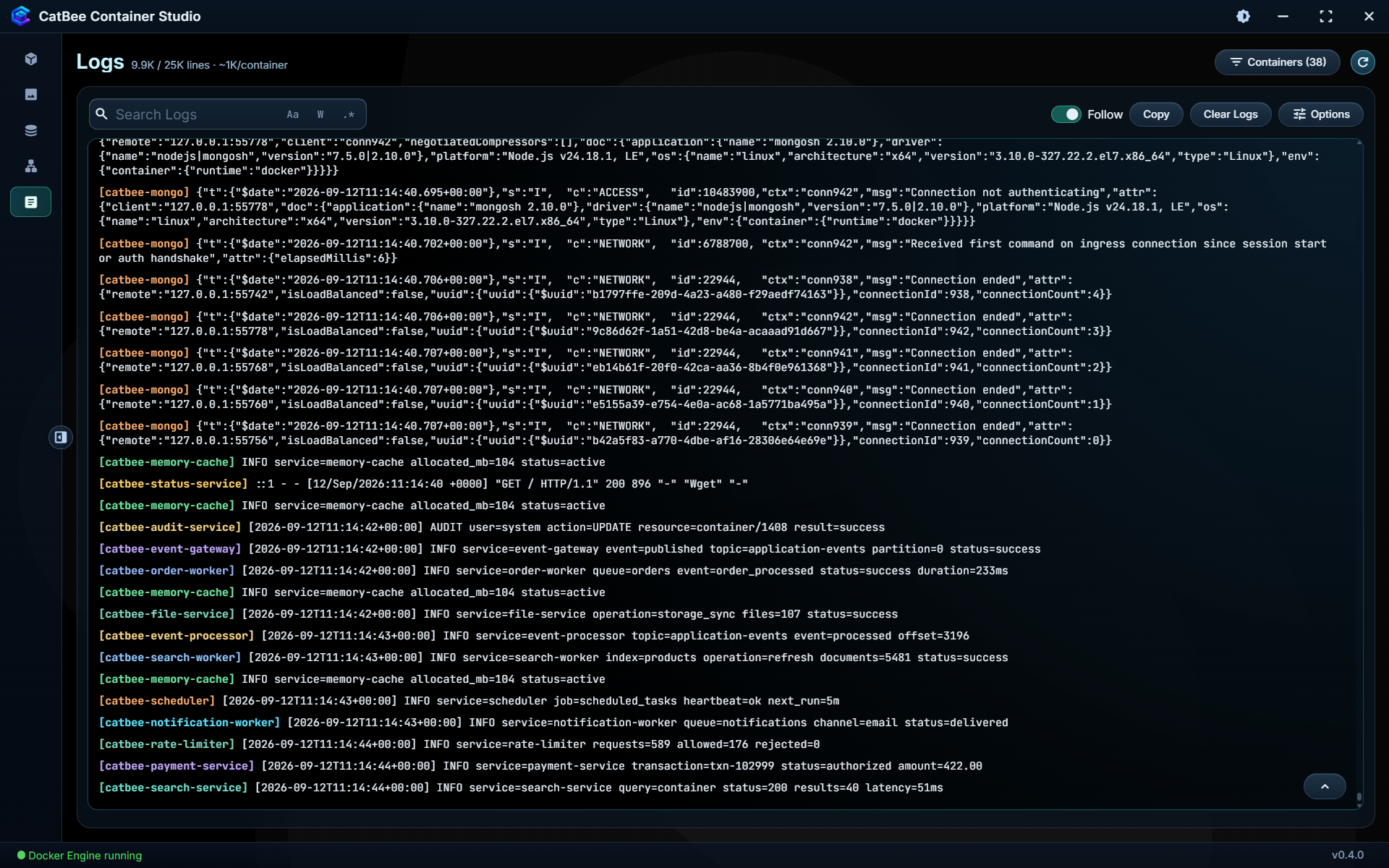Open the Containers sidebar icon
The image size is (1389, 868).
[31, 59]
